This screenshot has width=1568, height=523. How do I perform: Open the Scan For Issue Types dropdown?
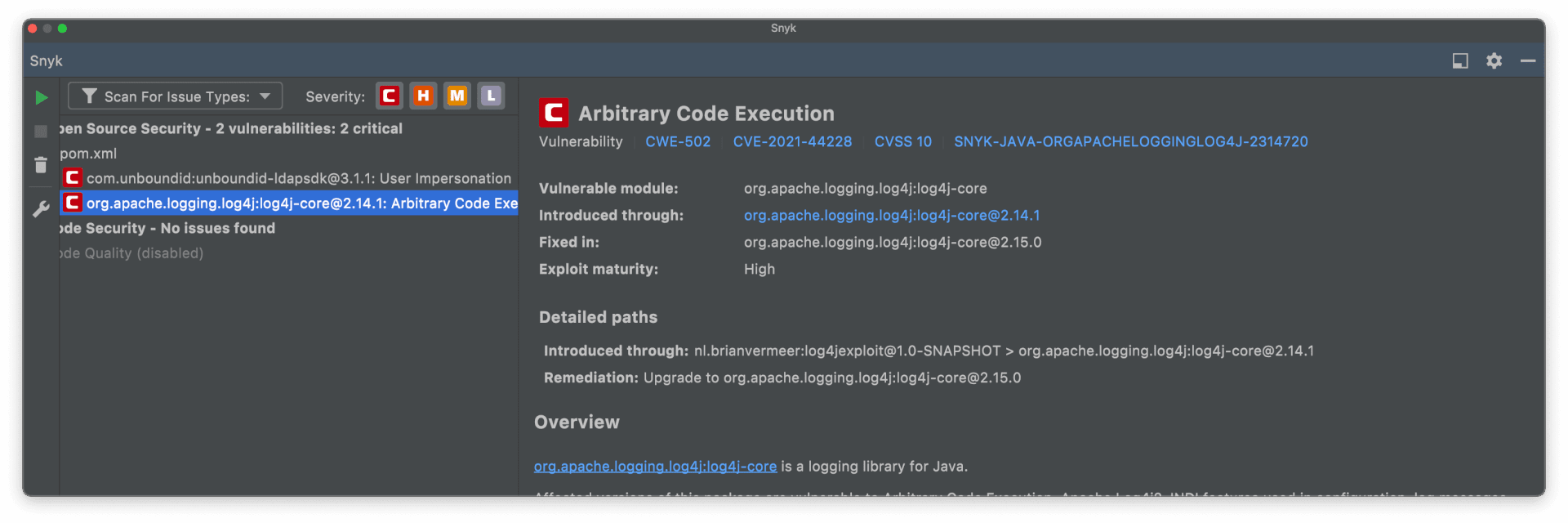tap(175, 96)
